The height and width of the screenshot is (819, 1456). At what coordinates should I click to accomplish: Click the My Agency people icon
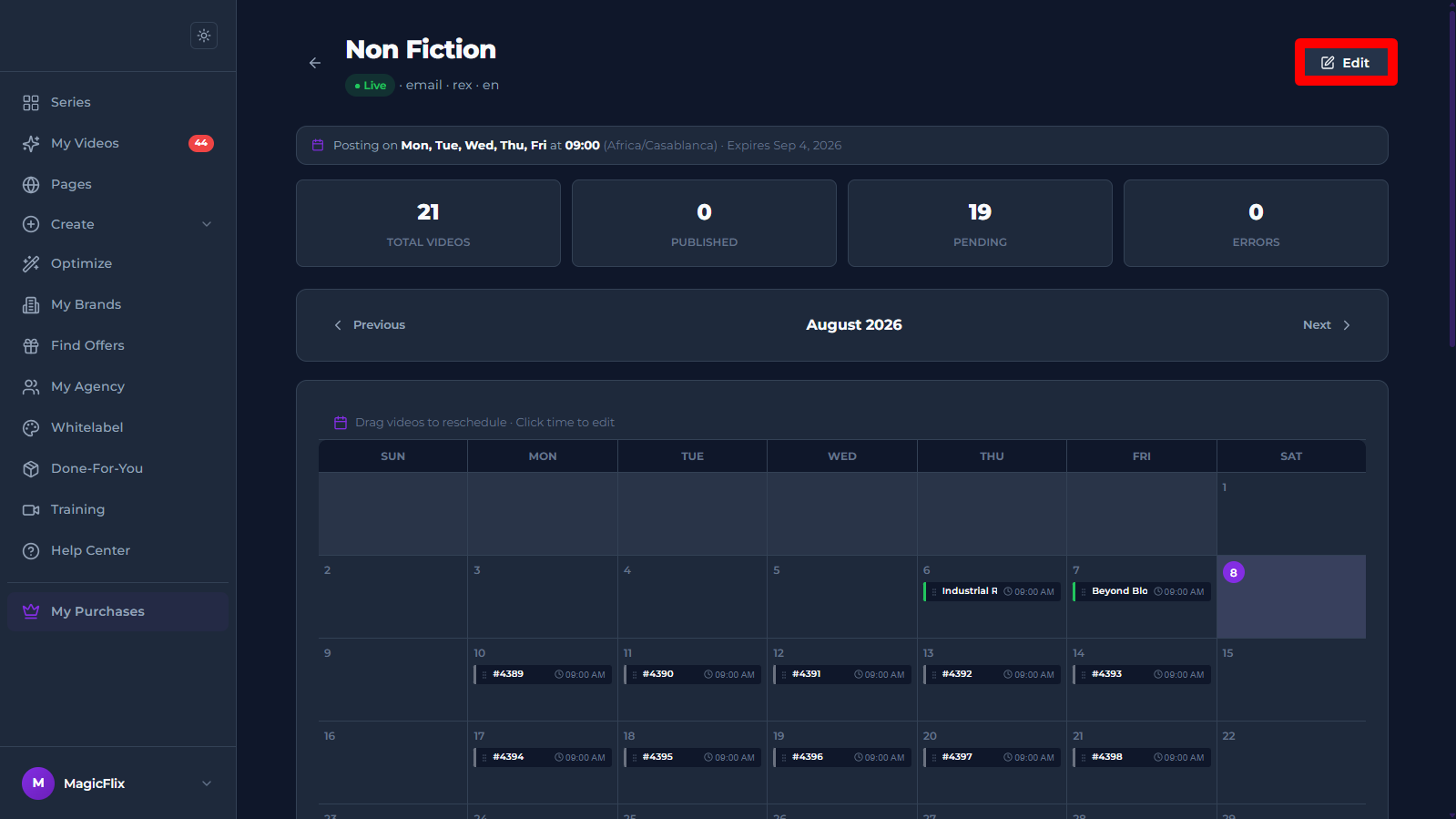[x=31, y=387]
